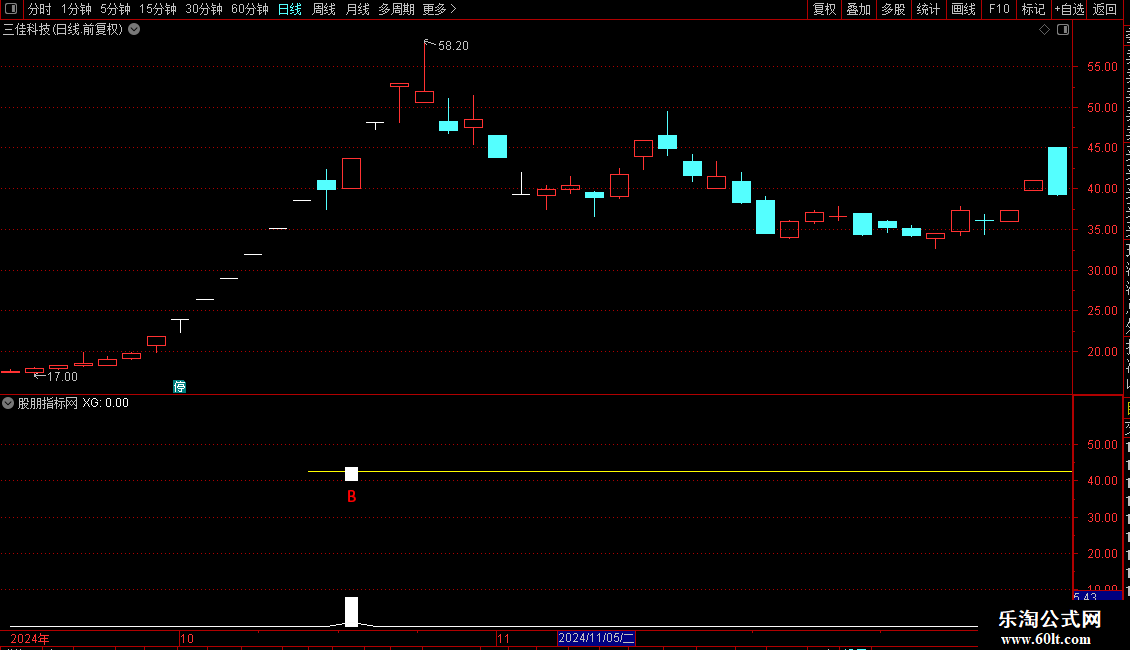Screen dimensions: 1130x650
Task: Click the 三佳科技(日线.前复权) chart title
Action: [x=63, y=30]
